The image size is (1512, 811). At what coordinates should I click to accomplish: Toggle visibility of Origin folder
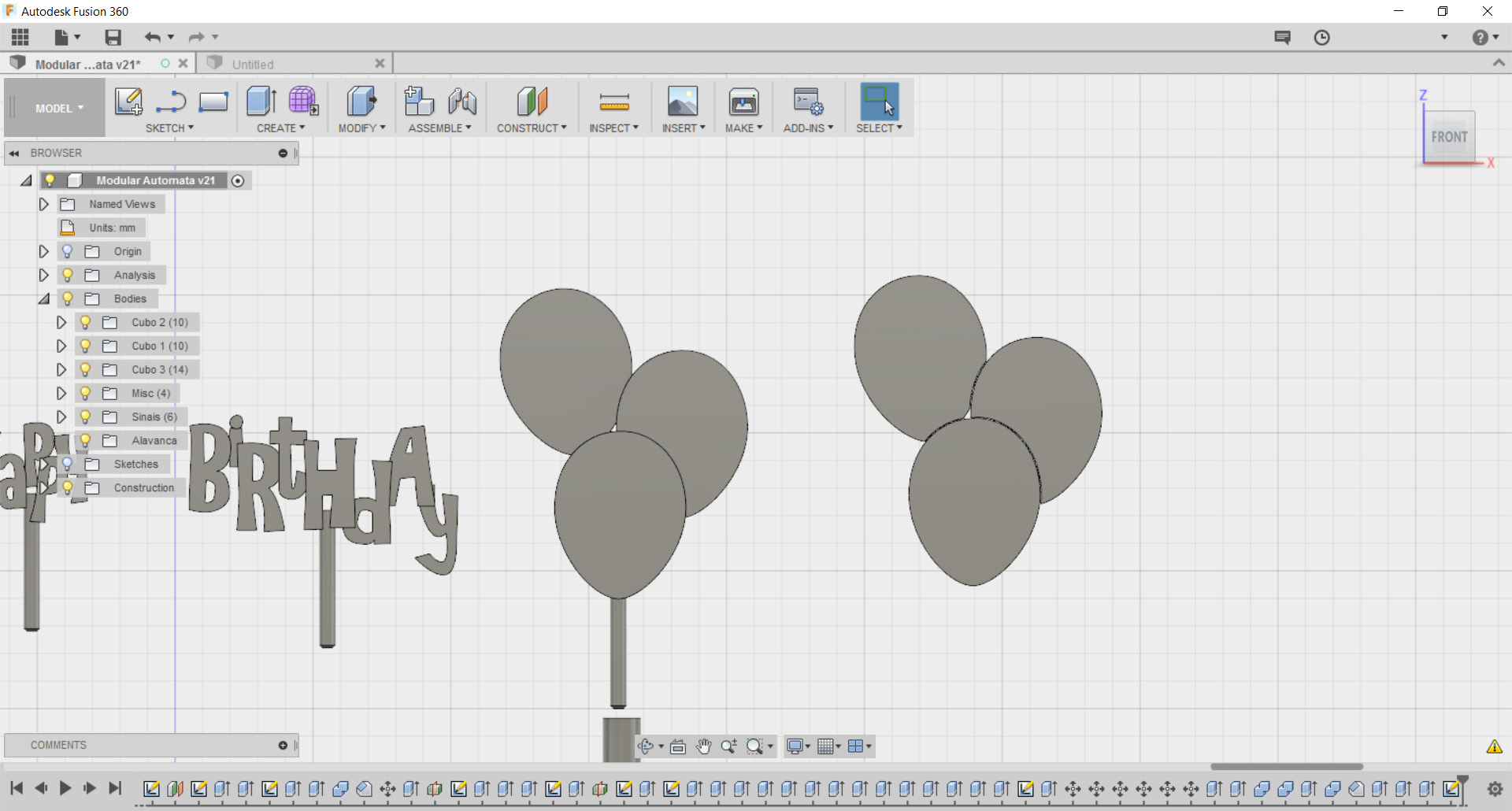[x=68, y=251]
